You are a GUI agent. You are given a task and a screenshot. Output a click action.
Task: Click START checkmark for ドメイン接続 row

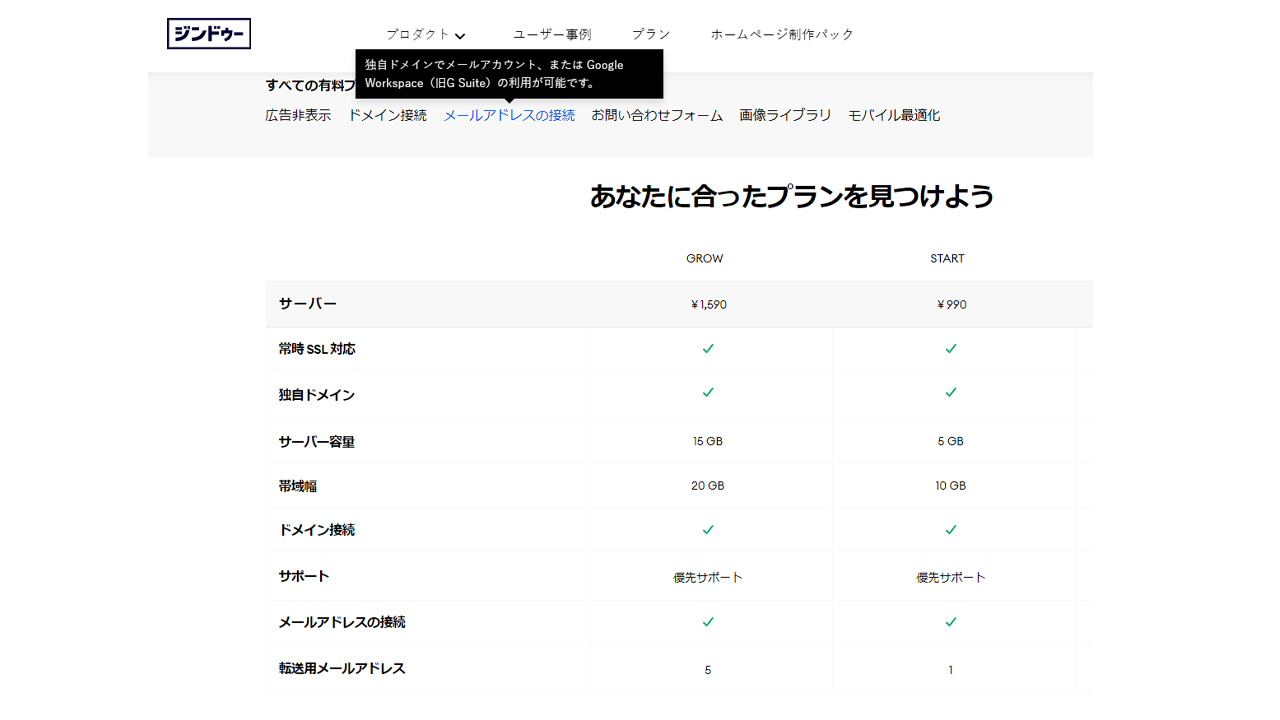[x=951, y=529]
